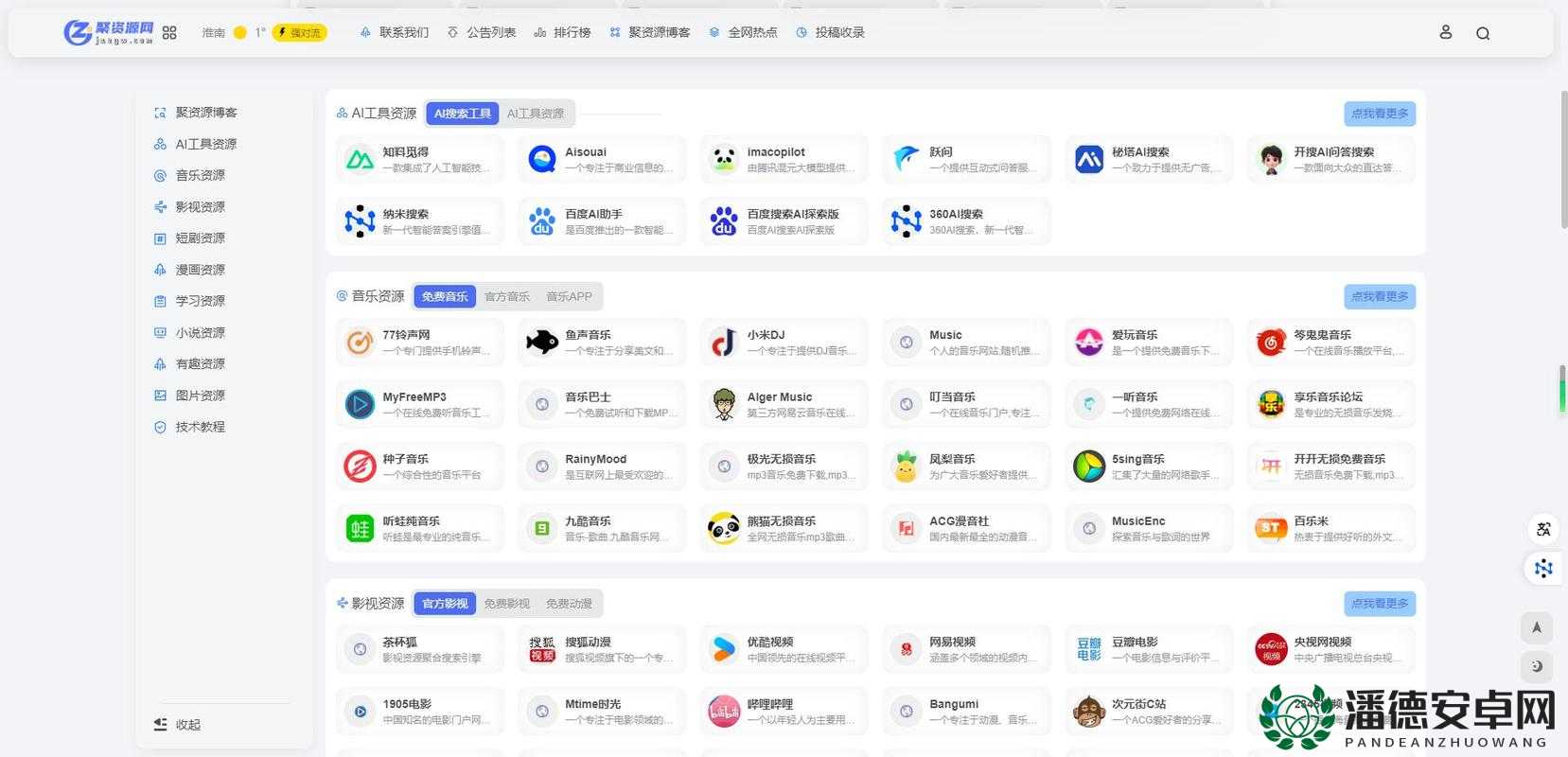
Task: Jump to 音乐资源 from the left sidebar
Action: pyautogui.click(x=190, y=175)
